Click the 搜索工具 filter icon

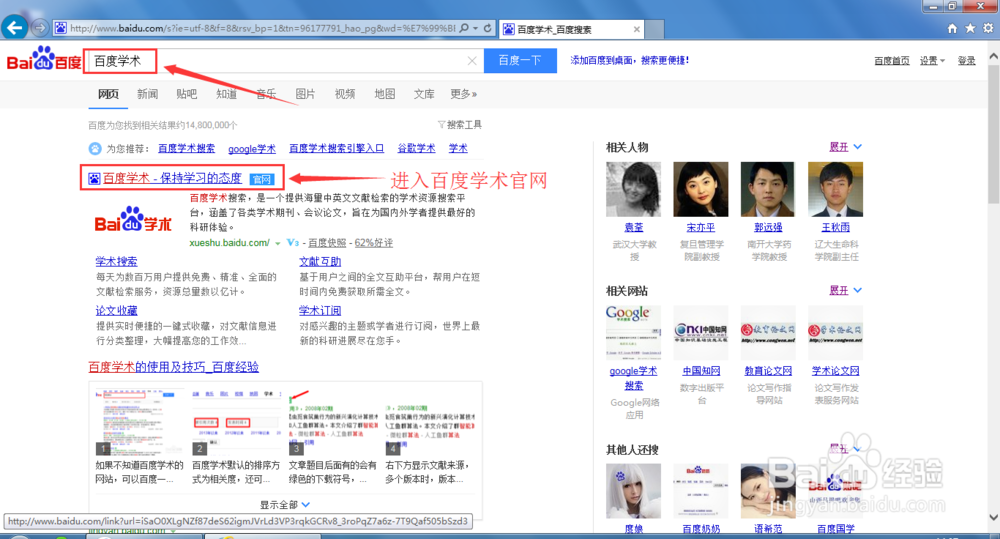pos(441,124)
